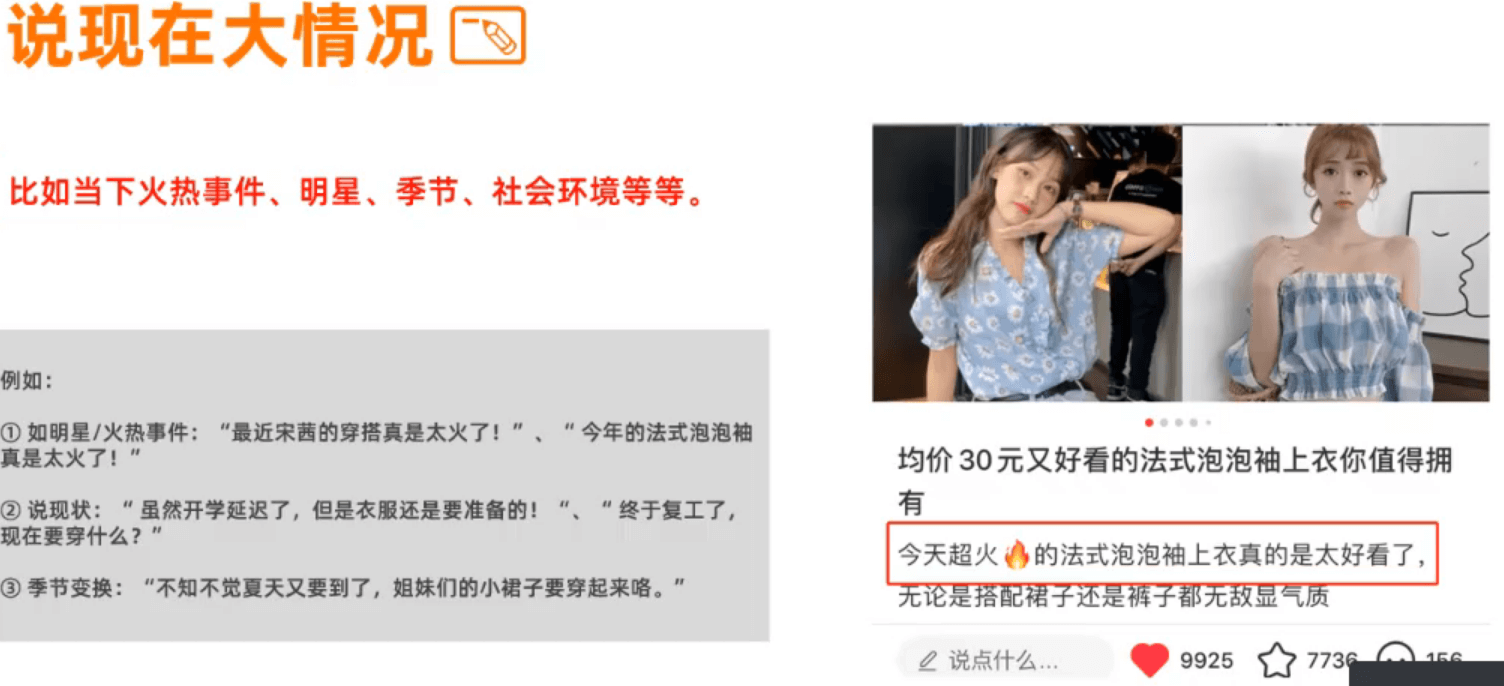The width and height of the screenshot is (1504, 686).
Task: Click the red-boxed sentence 今天超火的法式泡泡袖
Action: (x=1162, y=553)
